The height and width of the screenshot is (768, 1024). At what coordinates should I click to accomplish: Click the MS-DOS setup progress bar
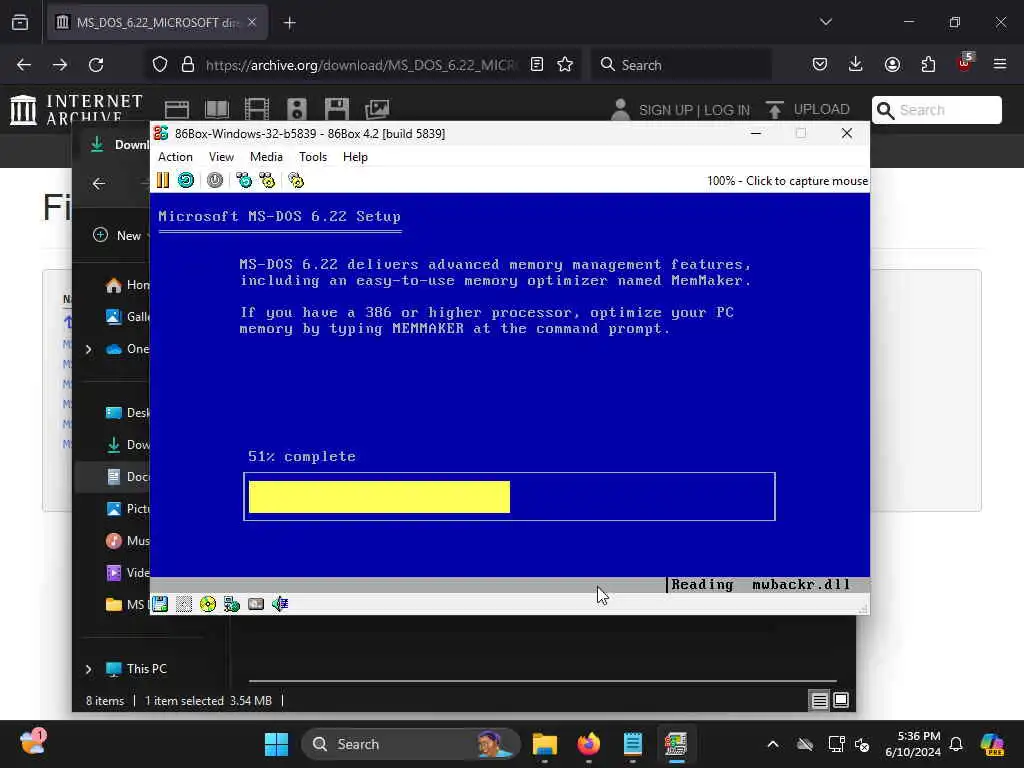(x=509, y=497)
